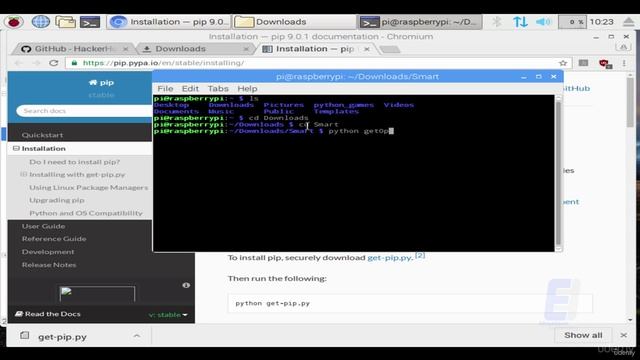The image size is (640, 360).
Task: Click the eject icon in the panel
Action: pos(628,22)
